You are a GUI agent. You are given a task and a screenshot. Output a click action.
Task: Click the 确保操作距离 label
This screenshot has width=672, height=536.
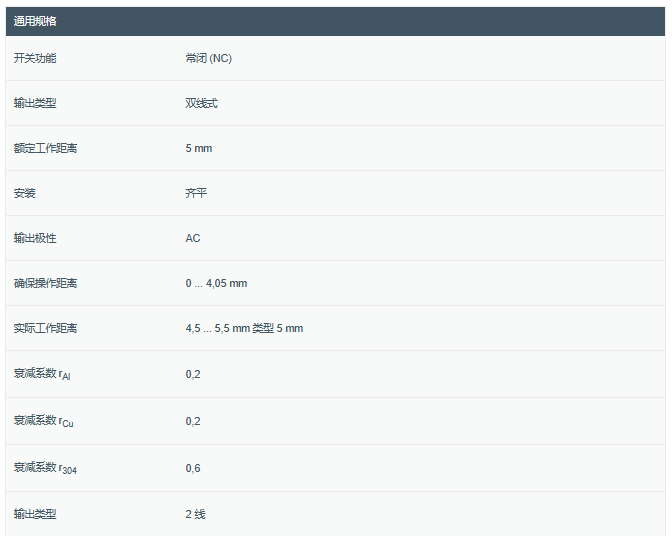pyautogui.click(x=45, y=283)
